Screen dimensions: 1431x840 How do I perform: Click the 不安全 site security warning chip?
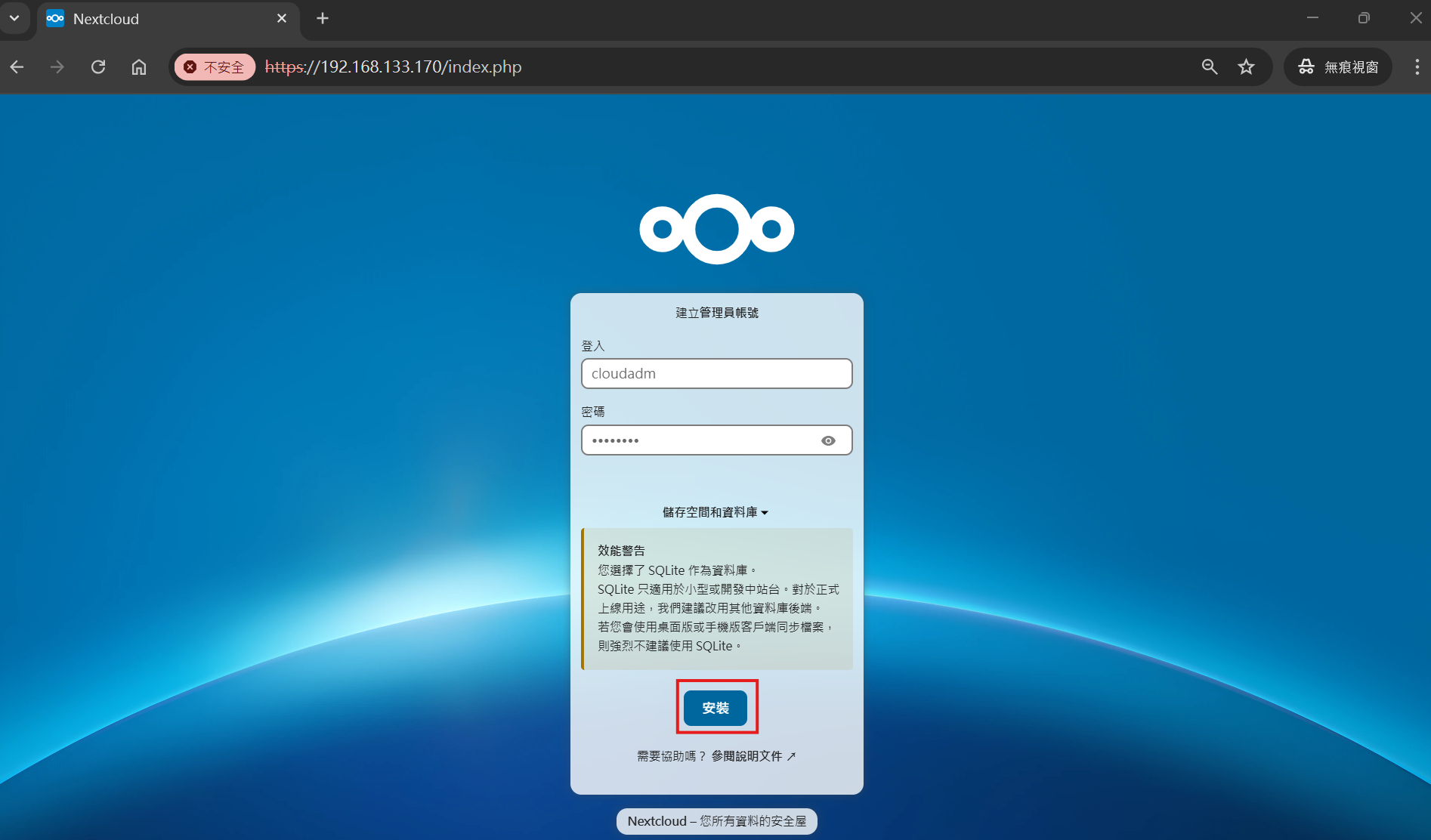215,67
